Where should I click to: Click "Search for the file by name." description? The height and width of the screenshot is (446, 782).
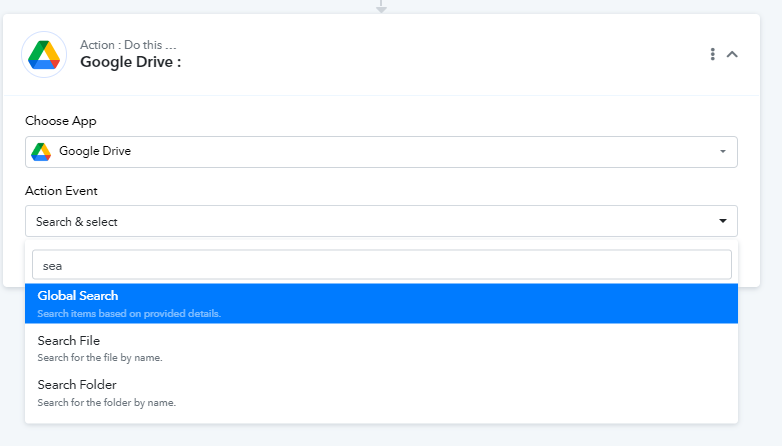coord(100,358)
